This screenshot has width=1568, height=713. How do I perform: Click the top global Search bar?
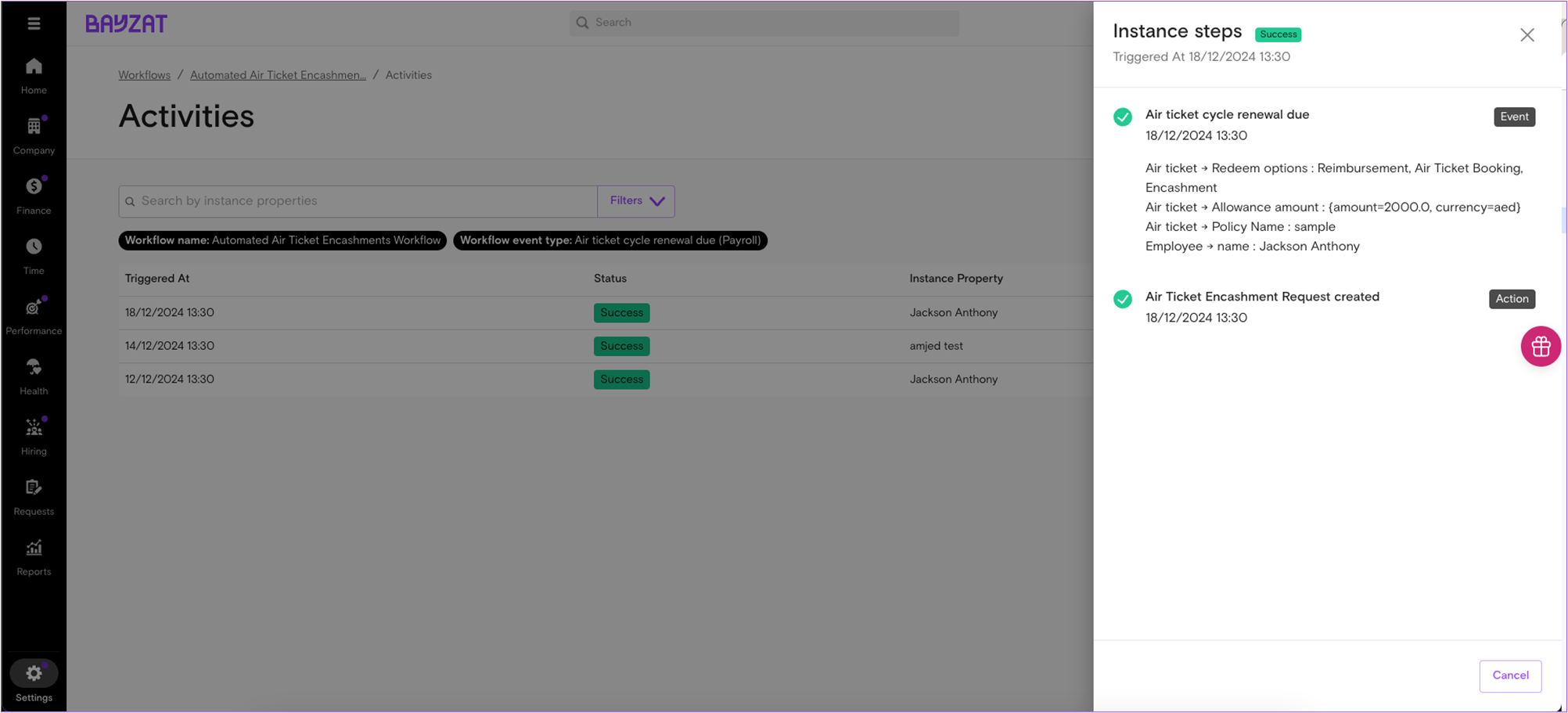coord(764,23)
